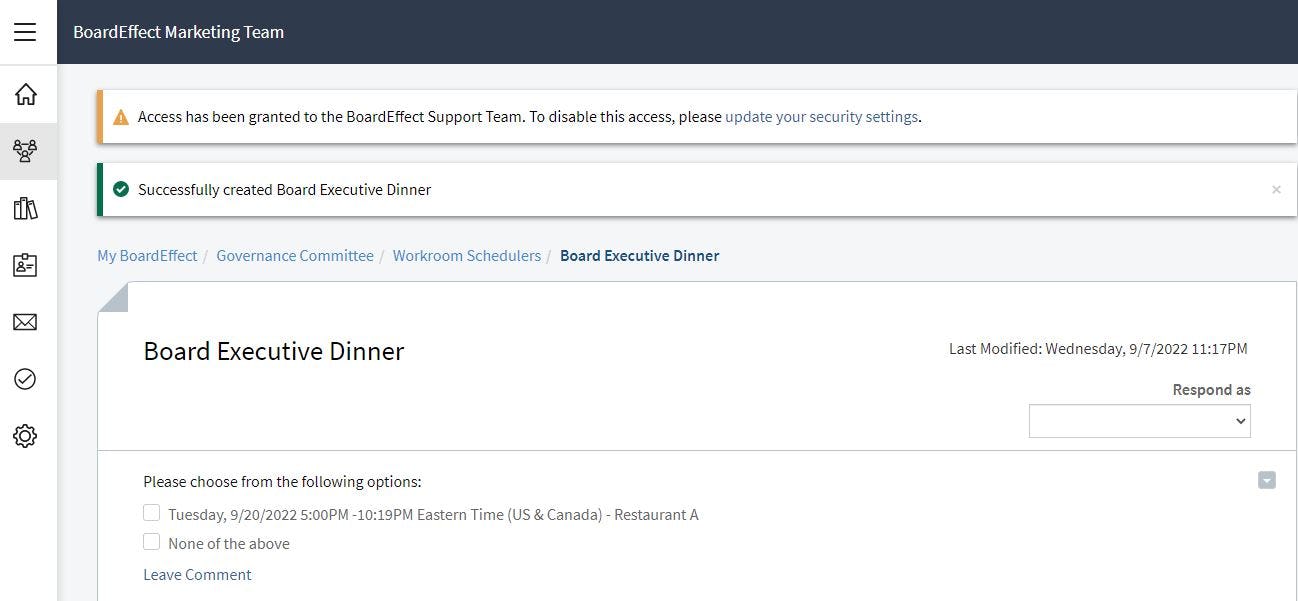This screenshot has width=1298, height=601.
Task: Dismiss the Successfully created notification
Action: pos(1276,189)
